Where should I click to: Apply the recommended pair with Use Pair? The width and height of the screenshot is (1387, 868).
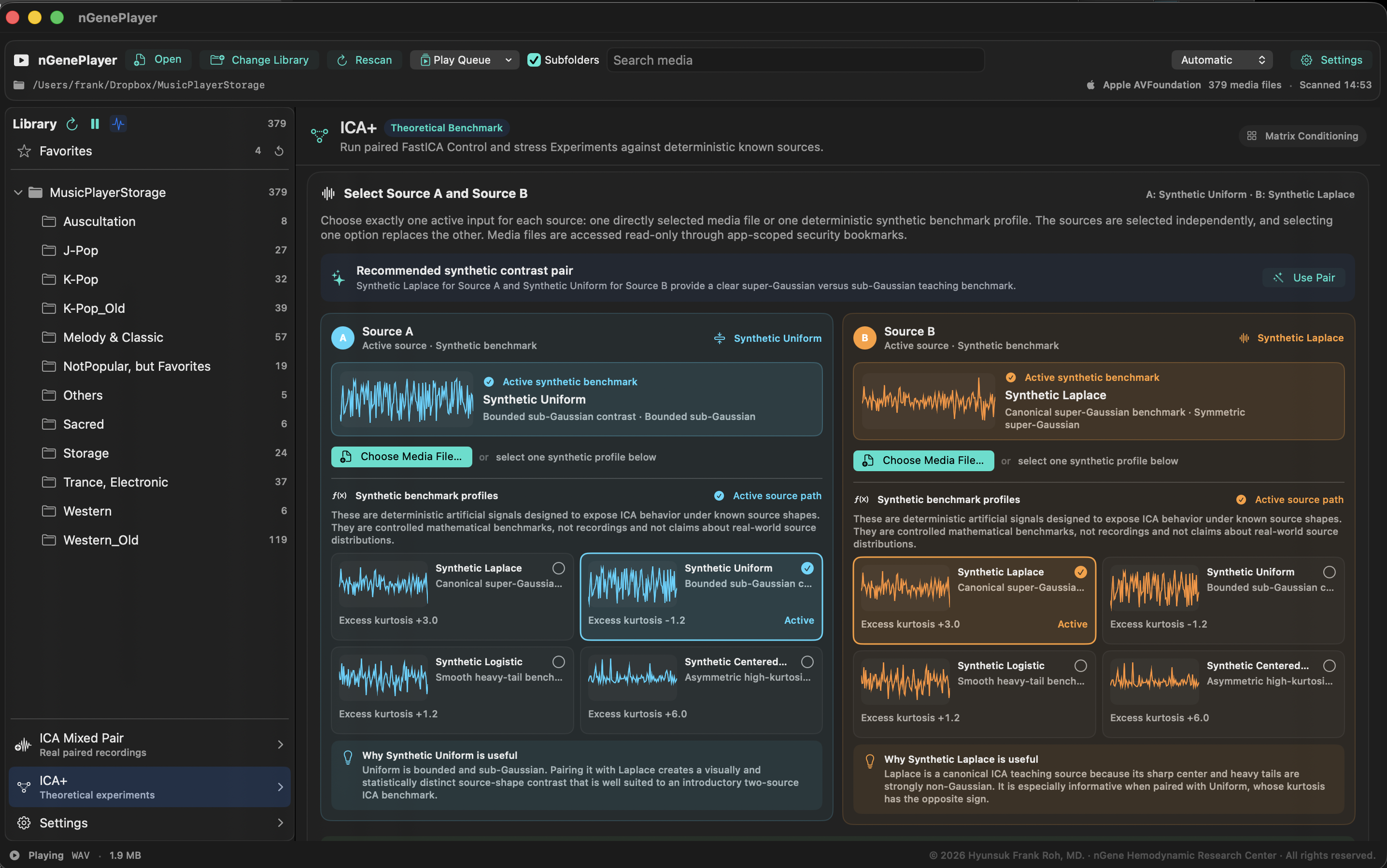tap(1304, 278)
